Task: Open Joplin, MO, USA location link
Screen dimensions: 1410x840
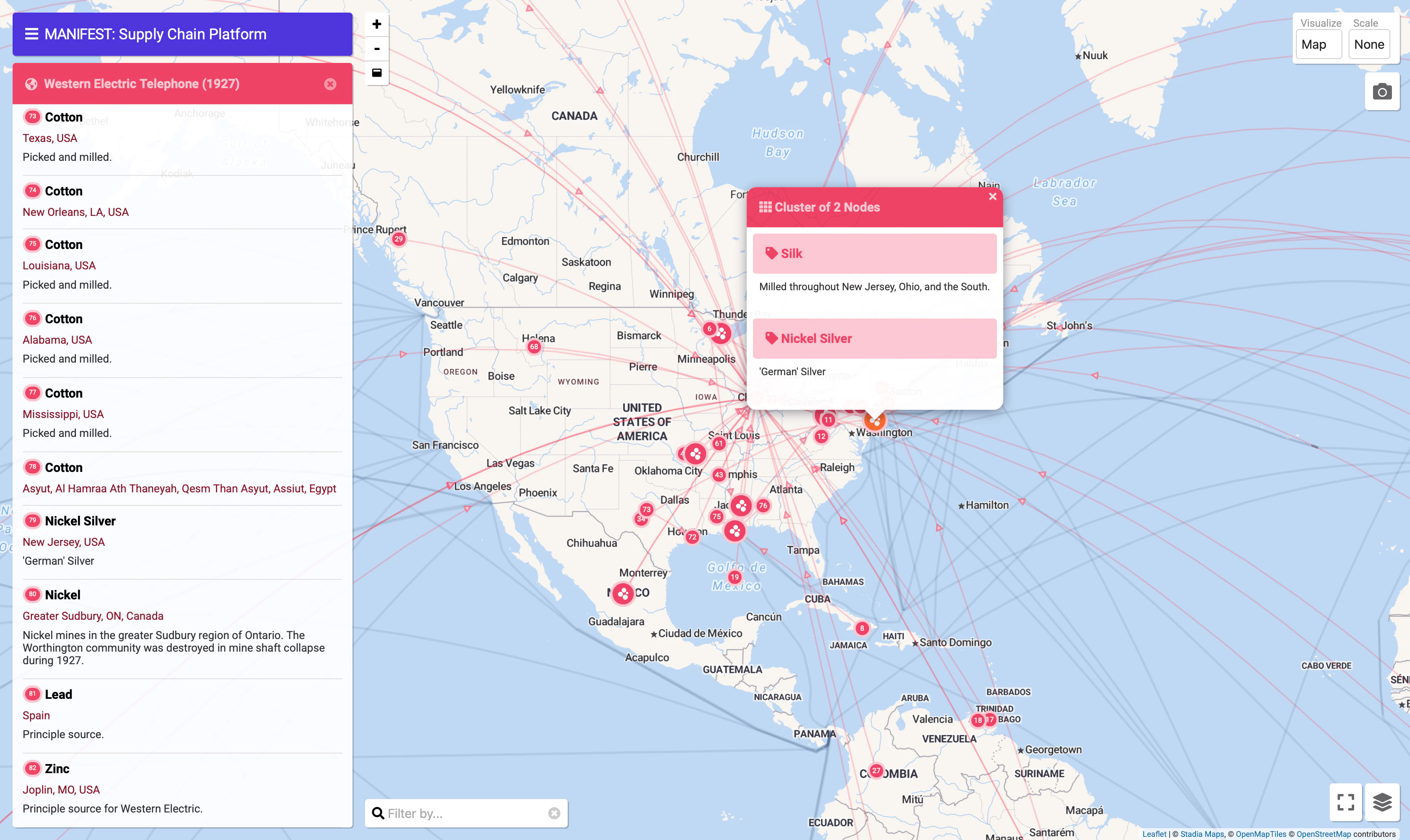Action: click(61, 790)
